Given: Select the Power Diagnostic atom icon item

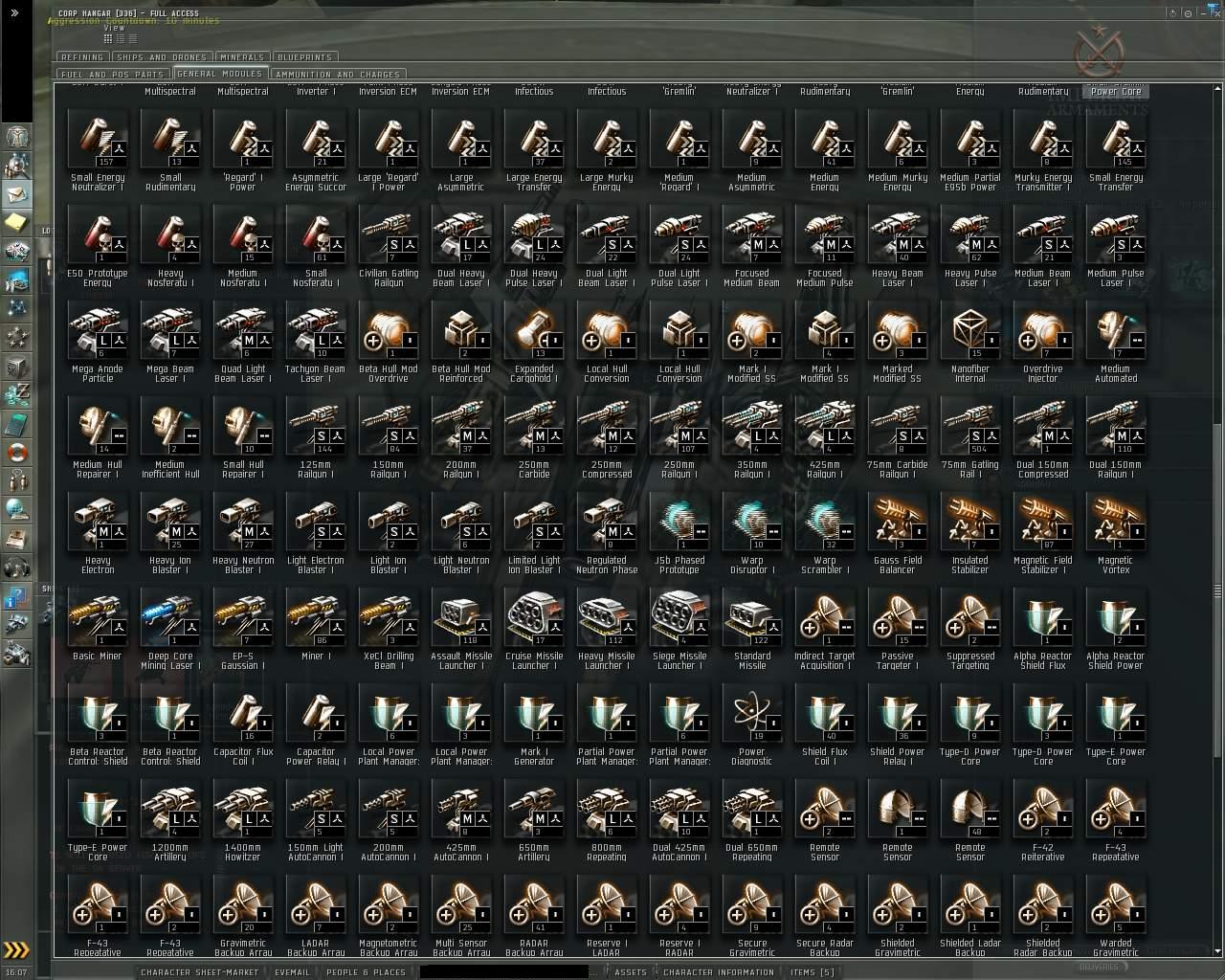Looking at the screenshot, I should point(752,713).
